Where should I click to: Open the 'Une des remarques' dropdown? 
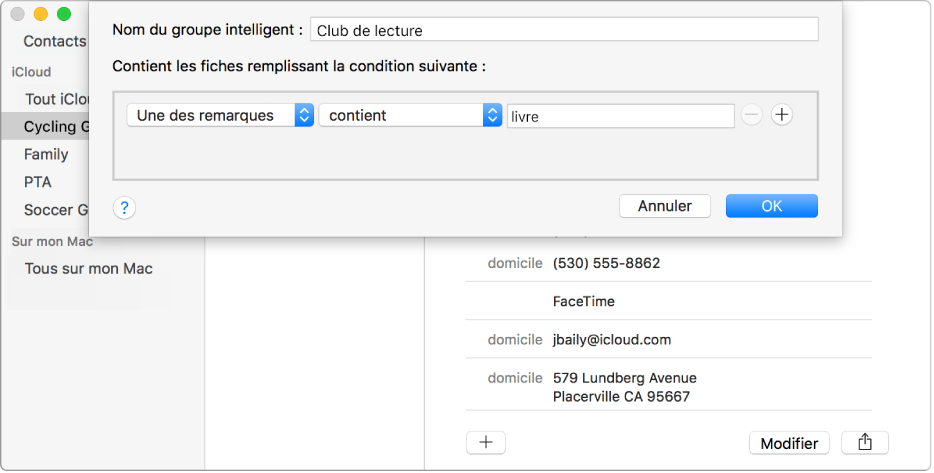(221, 115)
